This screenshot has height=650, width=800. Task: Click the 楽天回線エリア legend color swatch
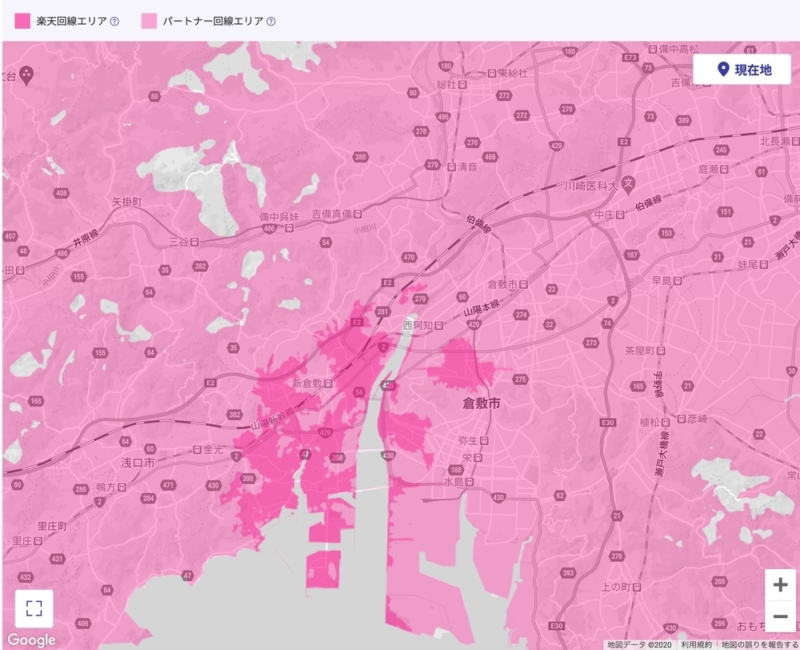click(x=22, y=21)
